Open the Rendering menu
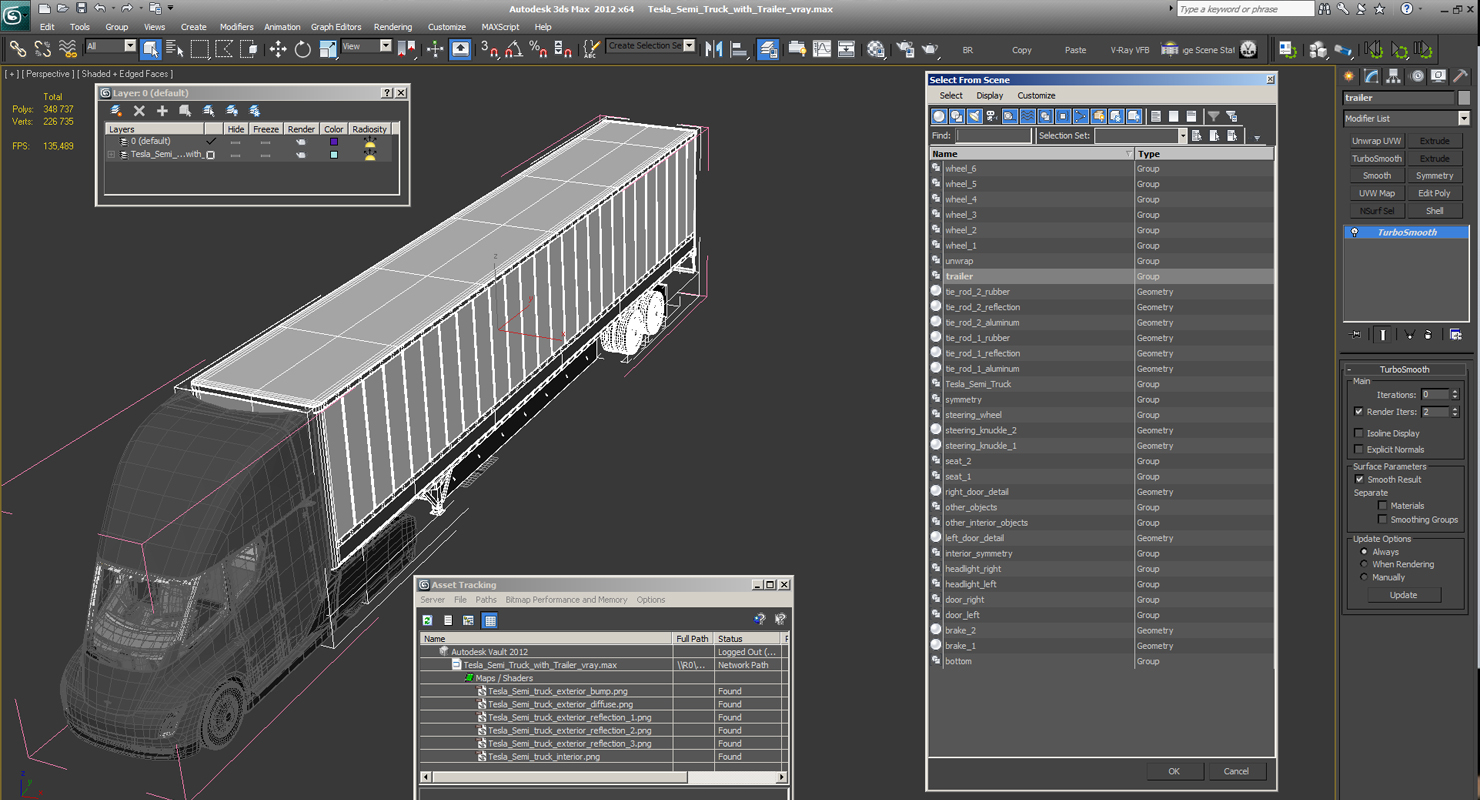Screen dimensions: 1480x800 tap(392, 27)
